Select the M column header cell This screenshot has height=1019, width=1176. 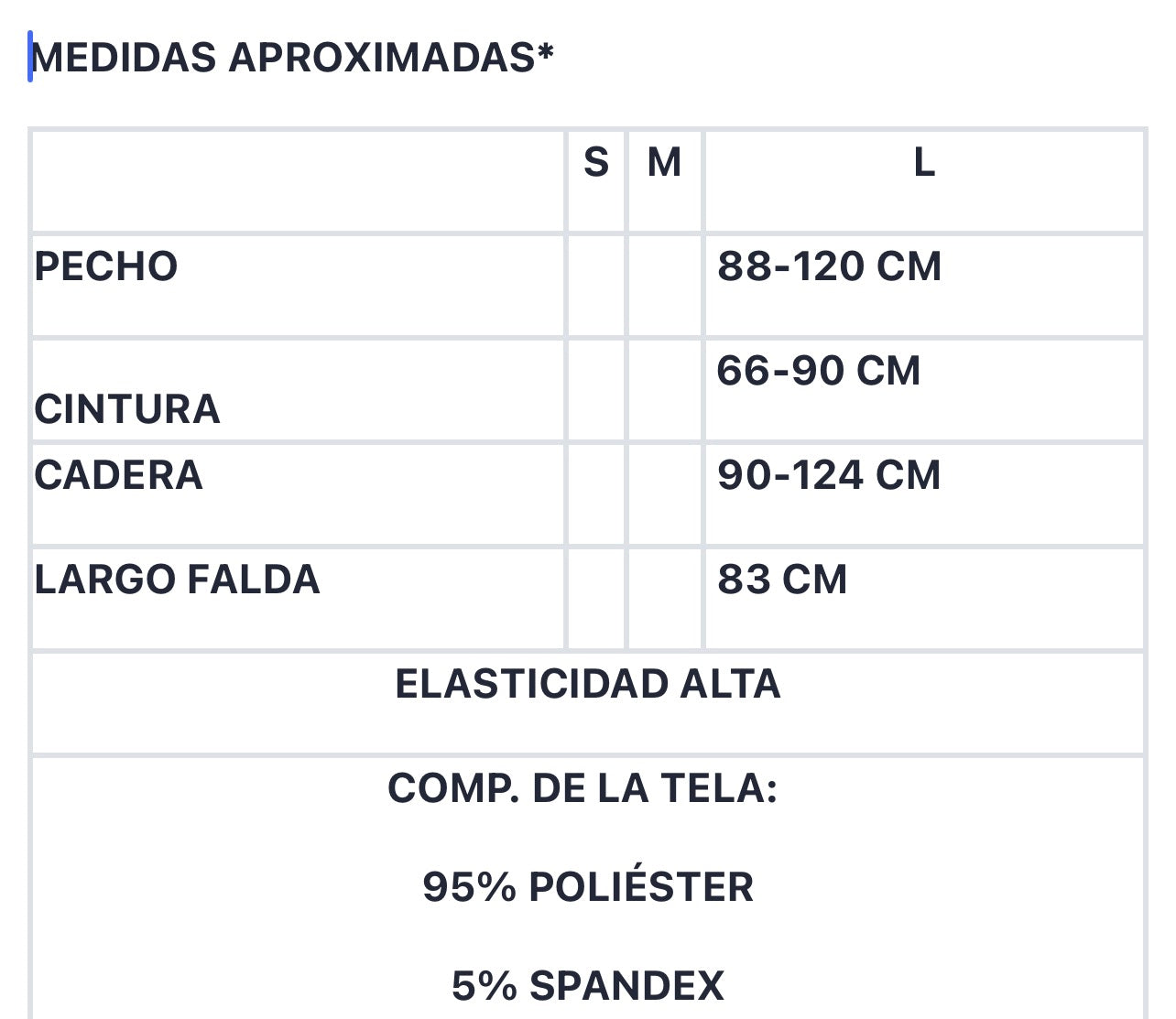point(664,181)
